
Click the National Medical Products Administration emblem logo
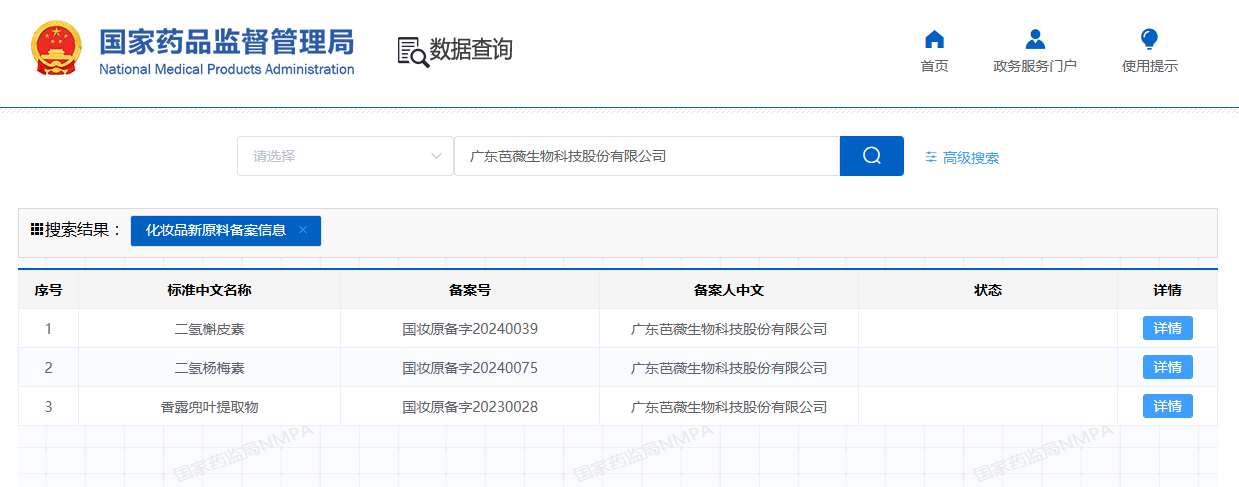pos(57,49)
